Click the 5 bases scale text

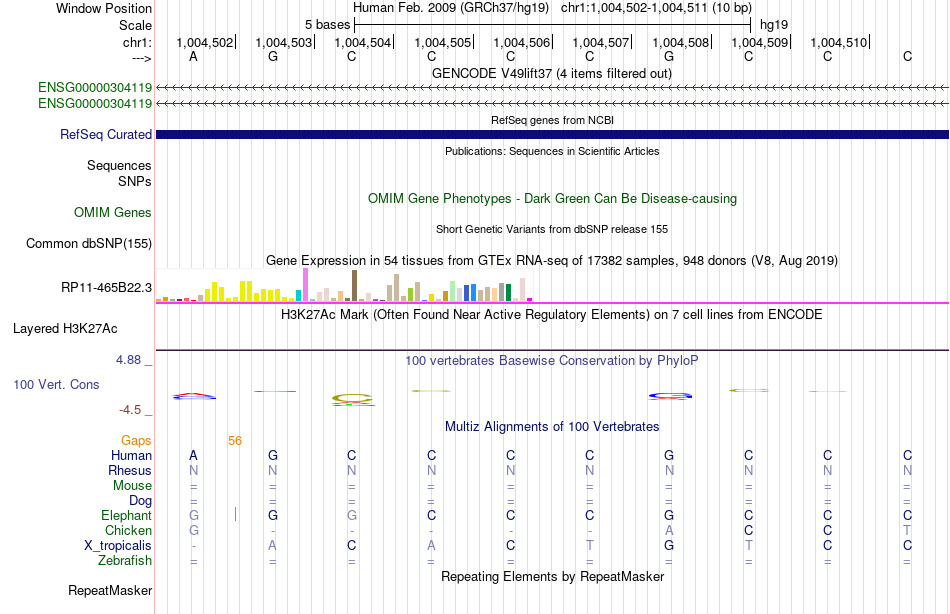pyautogui.click(x=327, y=25)
